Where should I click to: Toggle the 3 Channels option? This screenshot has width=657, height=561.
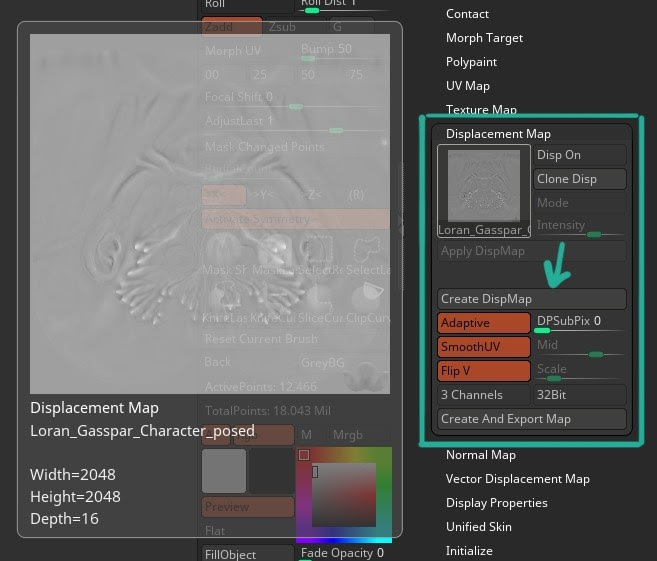tap(484, 395)
